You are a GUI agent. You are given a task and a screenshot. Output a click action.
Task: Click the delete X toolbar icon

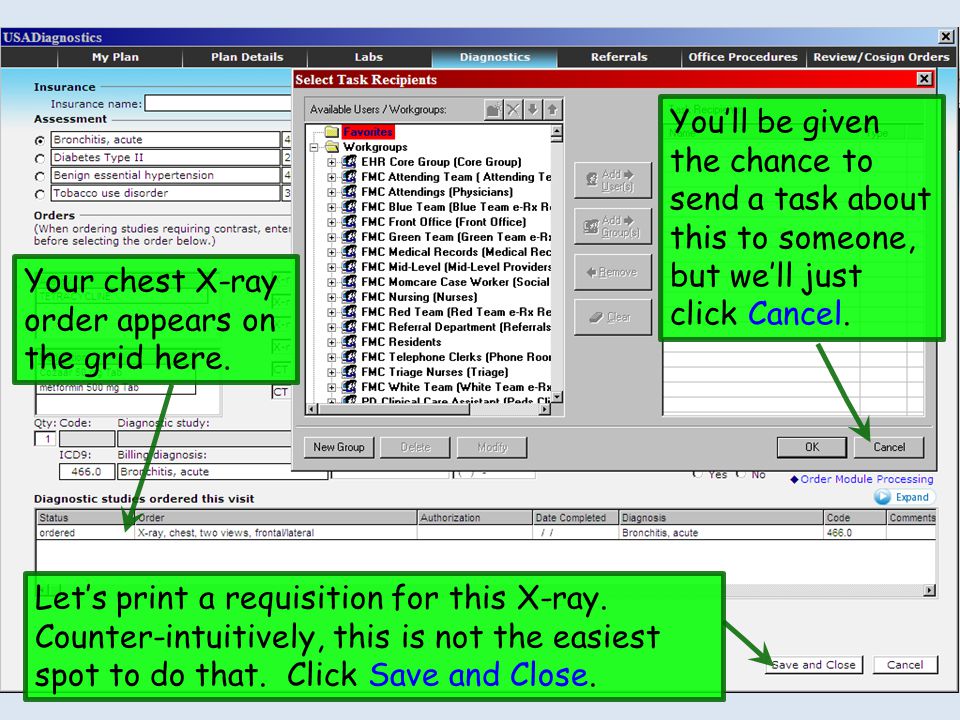tap(513, 110)
